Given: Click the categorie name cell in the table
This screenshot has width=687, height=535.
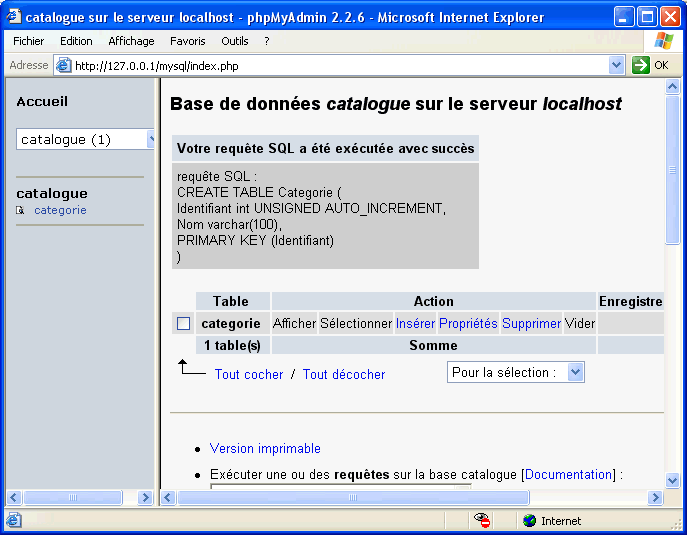Looking at the screenshot, I should click(231, 323).
